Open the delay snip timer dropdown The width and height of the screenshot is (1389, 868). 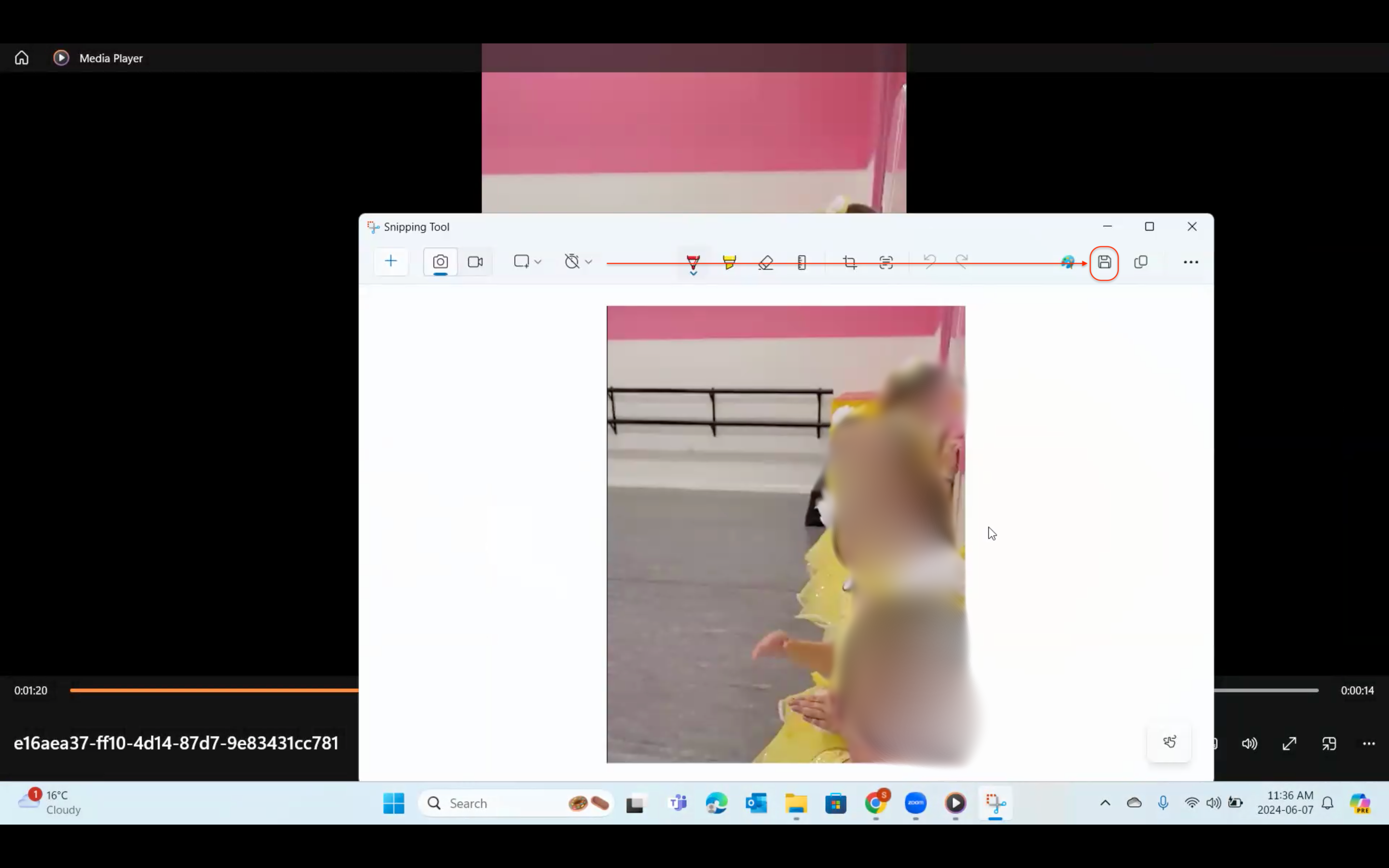coord(578,262)
